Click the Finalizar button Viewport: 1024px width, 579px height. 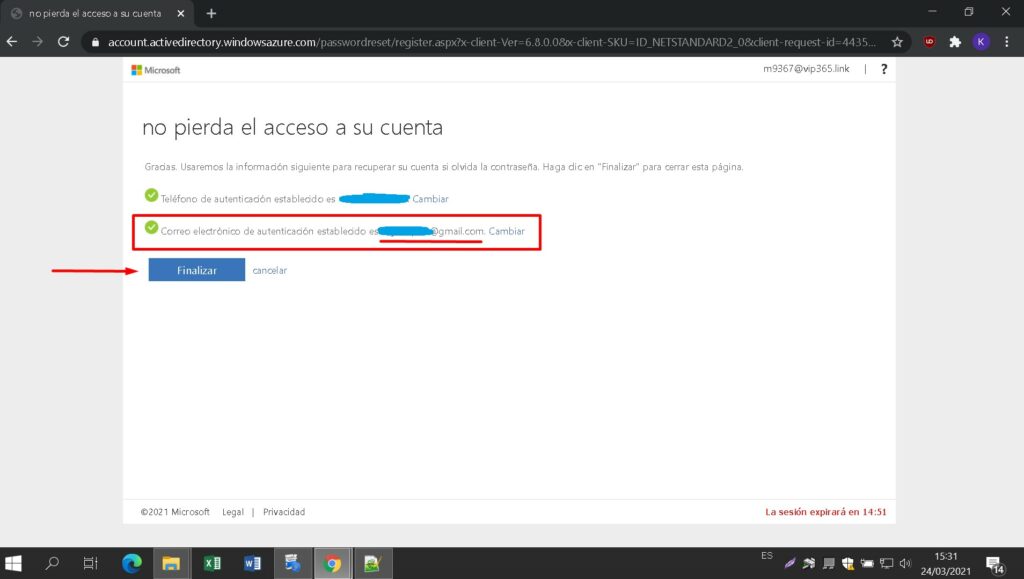pos(196,270)
